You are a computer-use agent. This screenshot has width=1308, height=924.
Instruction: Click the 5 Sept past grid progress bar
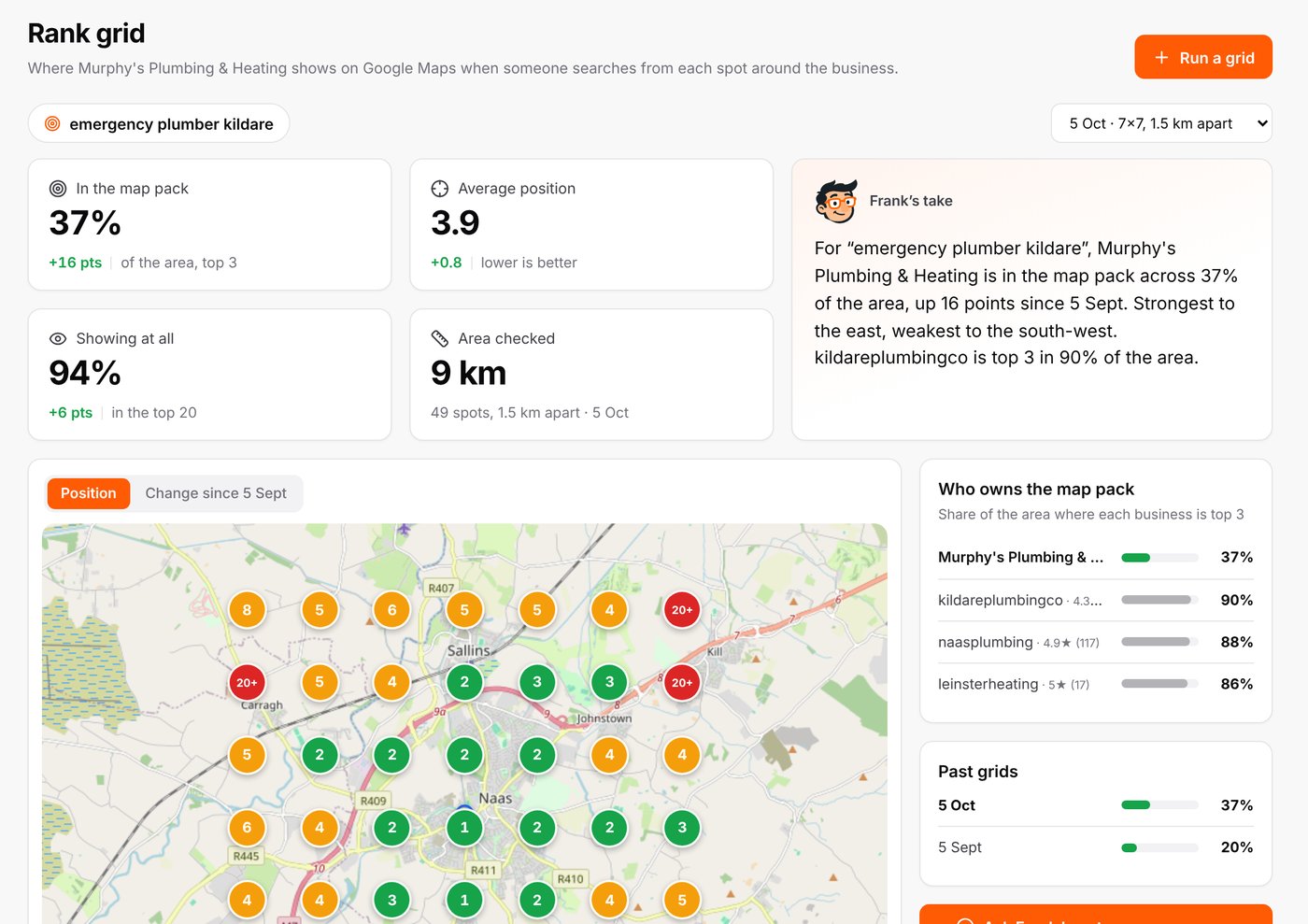pyautogui.click(x=1159, y=847)
